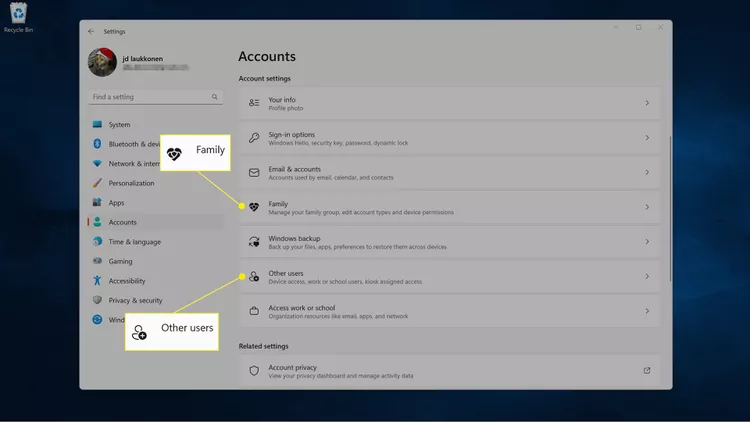Open the Privacy & security label
Image resolution: width=750 pixels, height=422 pixels.
click(x=135, y=300)
